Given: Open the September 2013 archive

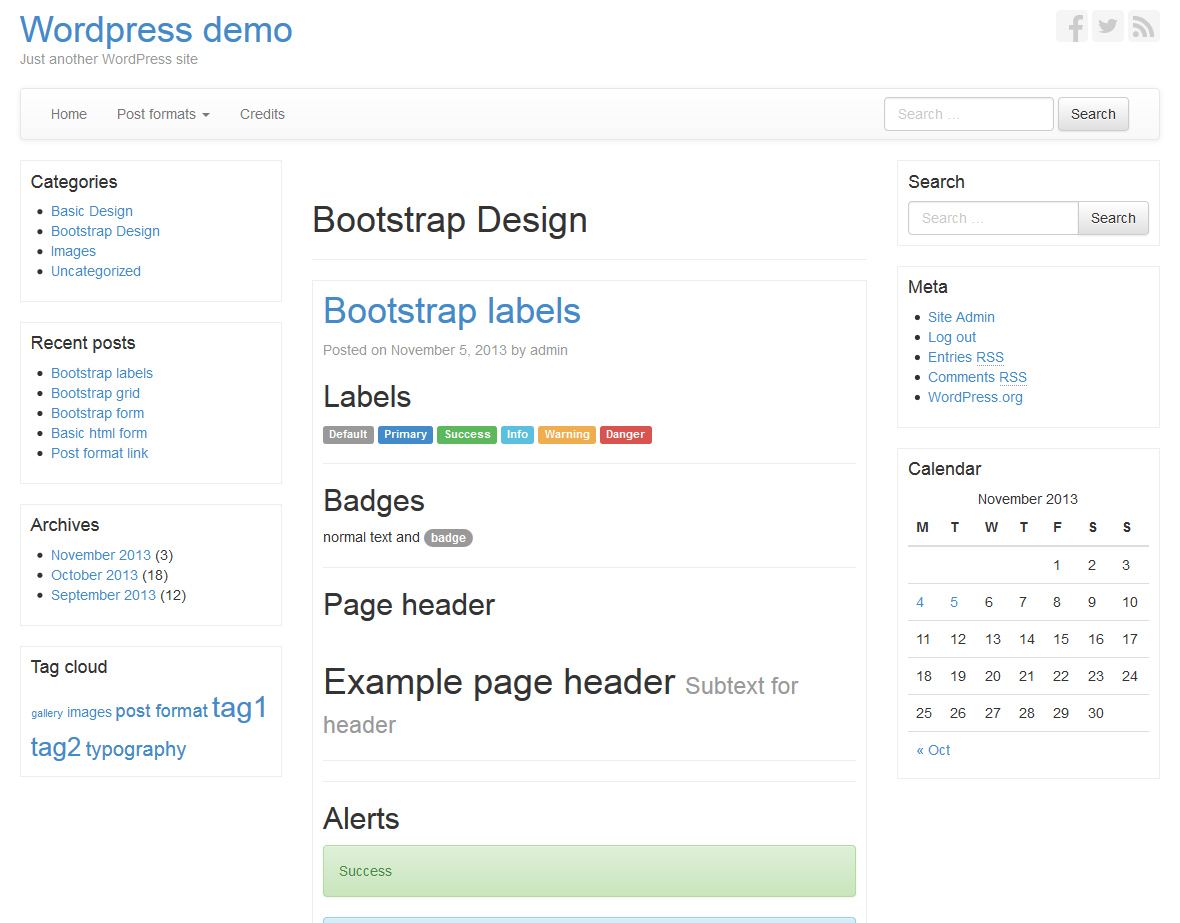Looking at the screenshot, I should click(103, 595).
